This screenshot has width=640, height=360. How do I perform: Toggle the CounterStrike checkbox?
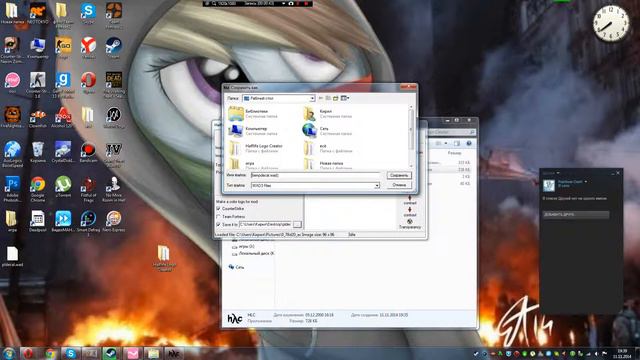(218, 209)
